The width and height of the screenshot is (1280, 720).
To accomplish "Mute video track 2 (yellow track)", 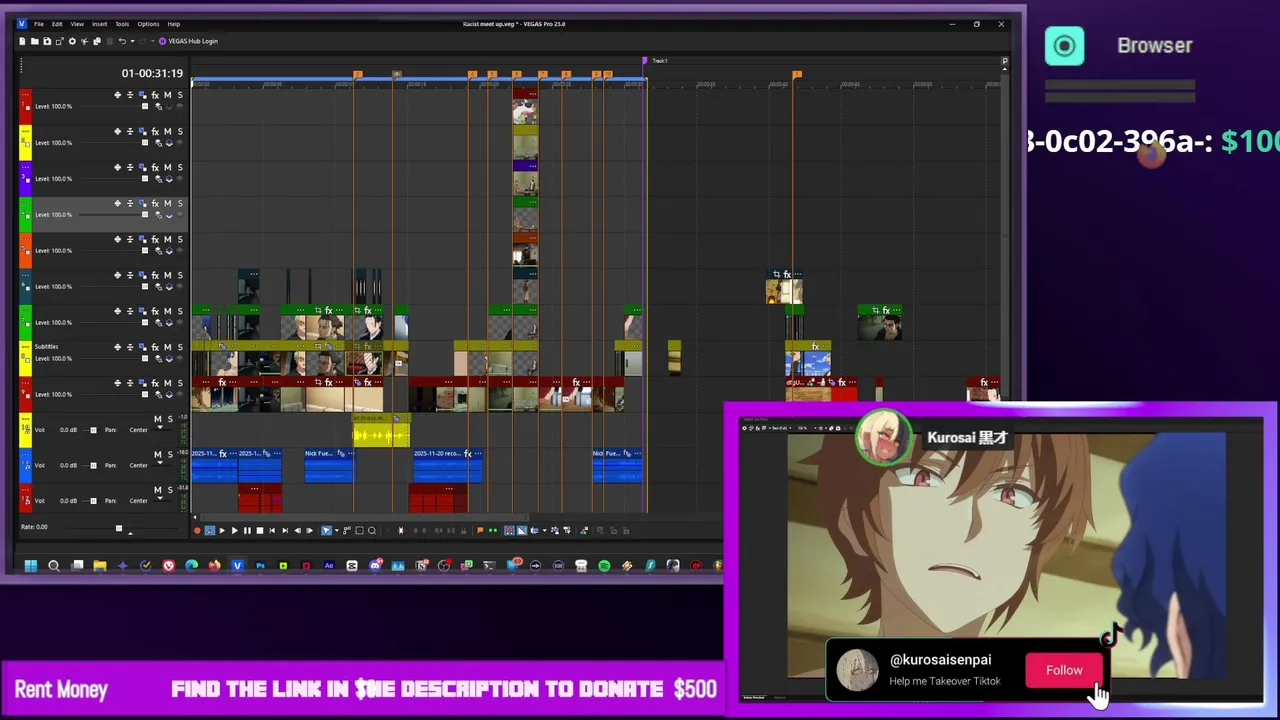I will pos(167,131).
